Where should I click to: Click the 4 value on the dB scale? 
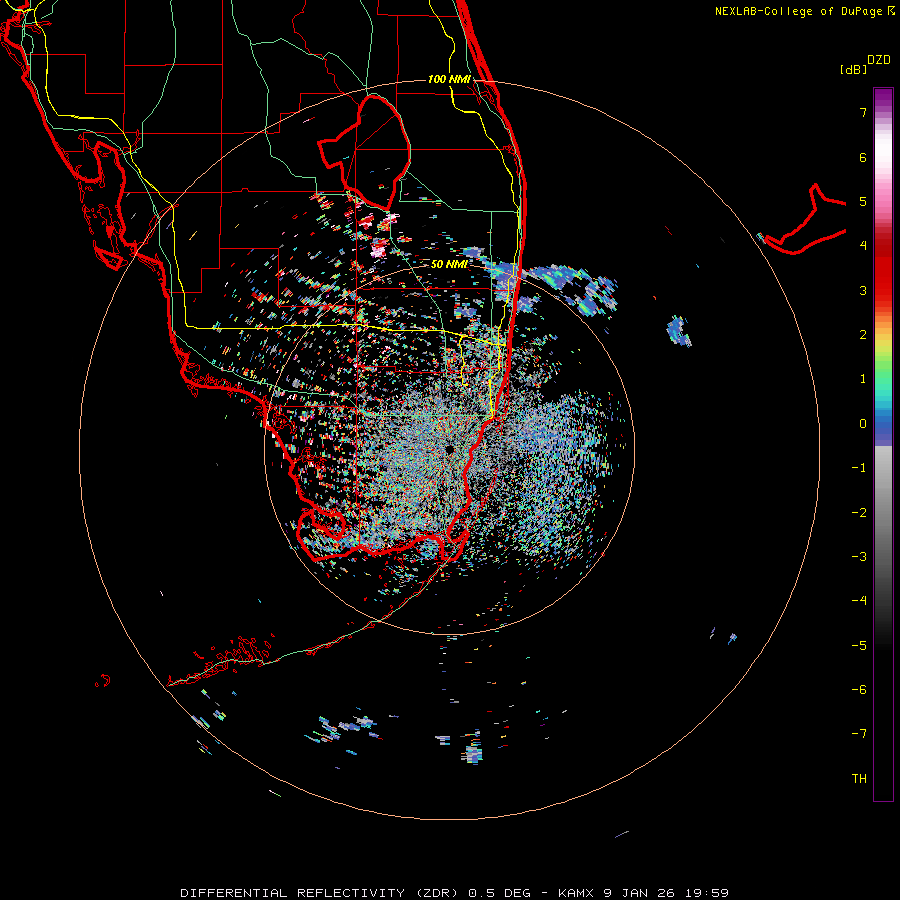pyautogui.click(x=863, y=245)
